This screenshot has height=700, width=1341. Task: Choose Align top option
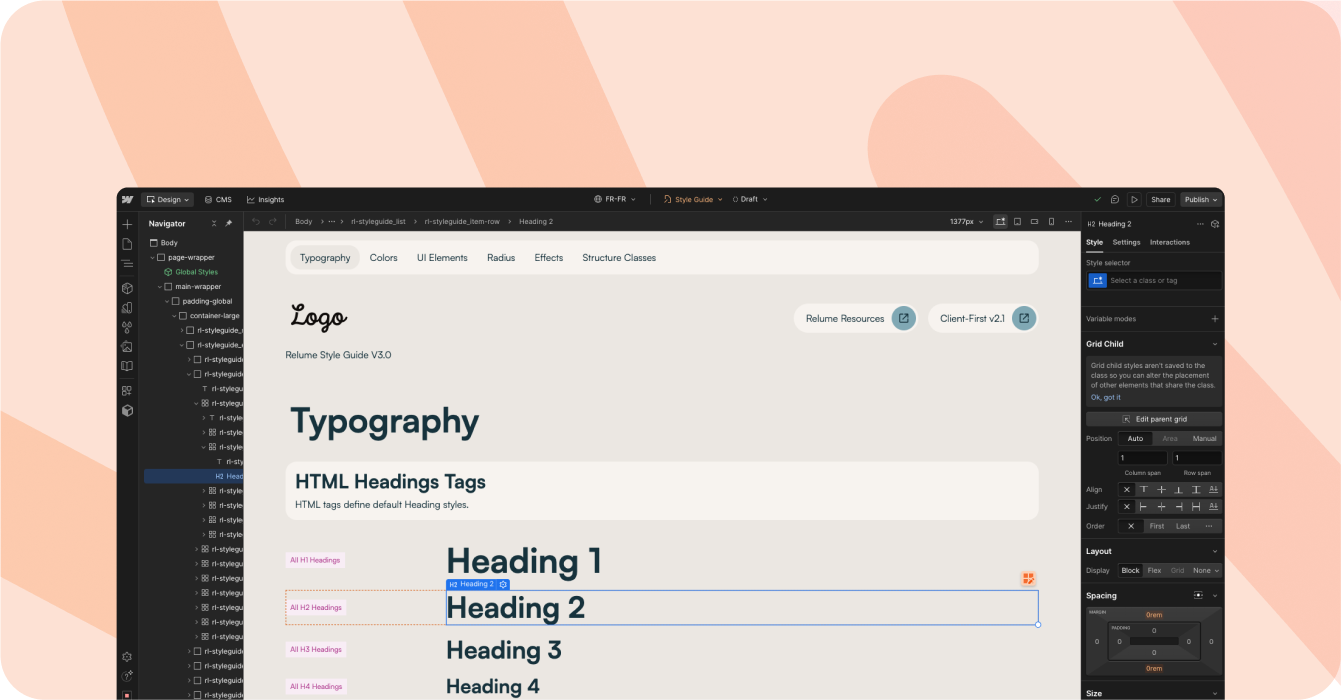coord(1144,490)
